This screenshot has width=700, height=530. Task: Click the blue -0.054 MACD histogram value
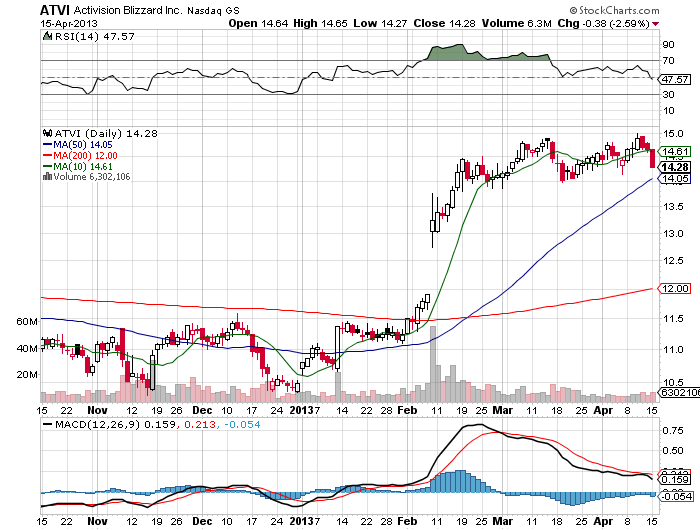coord(242,424)
